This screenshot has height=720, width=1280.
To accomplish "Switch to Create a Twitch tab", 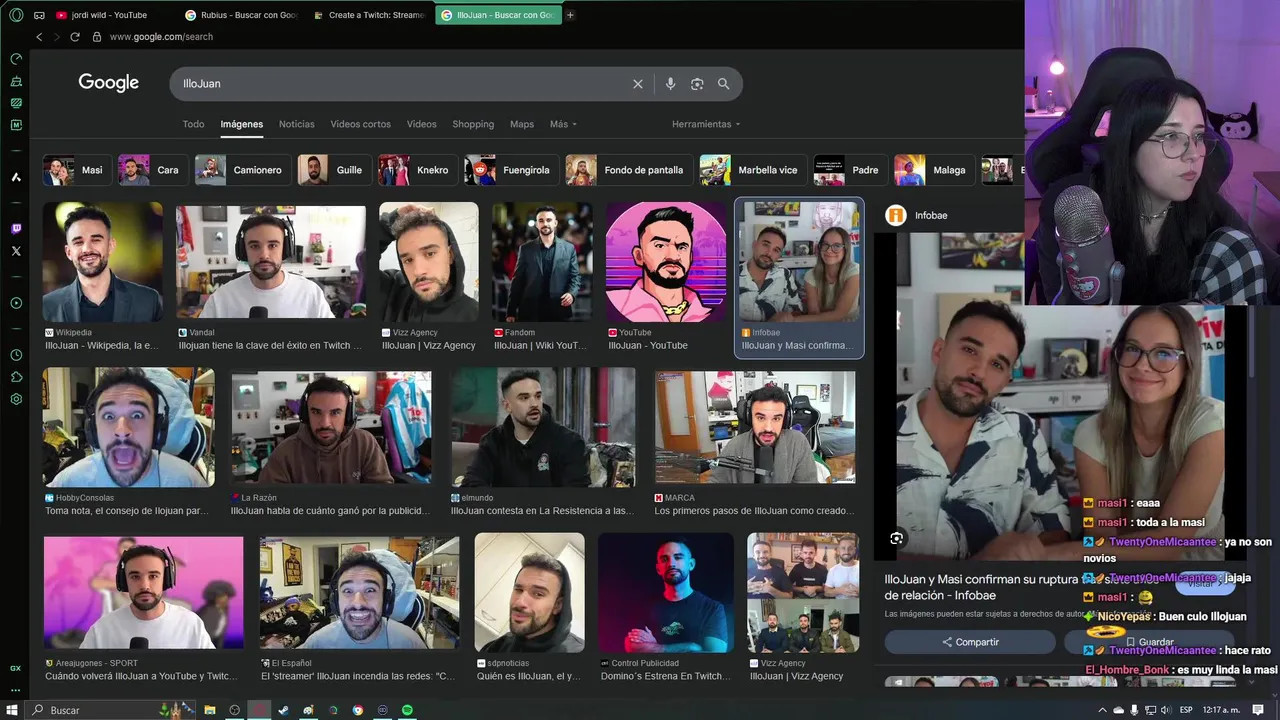I will point(368,15).
